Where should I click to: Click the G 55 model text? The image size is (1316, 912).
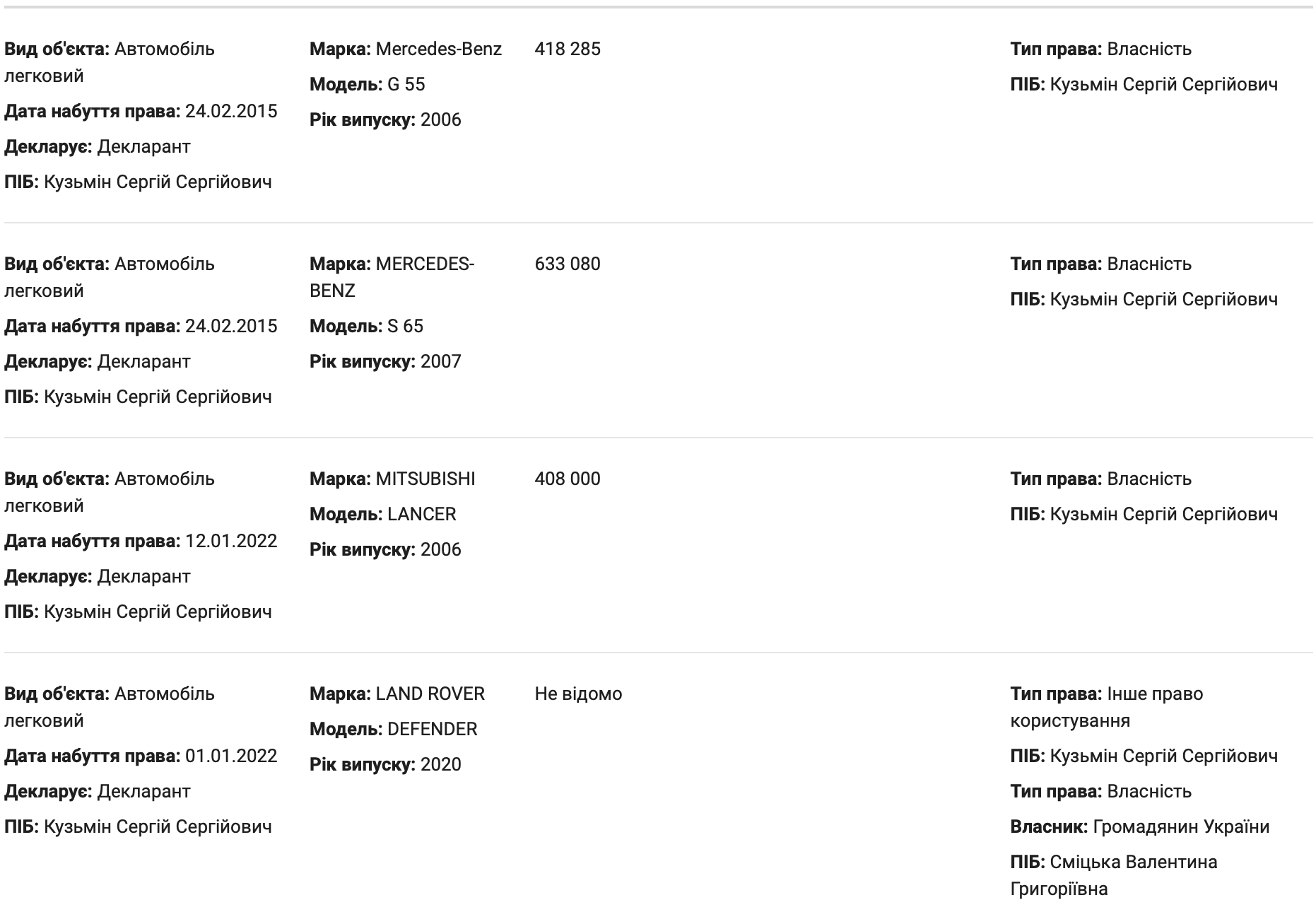pyautogui.click(x=406, y=84)
